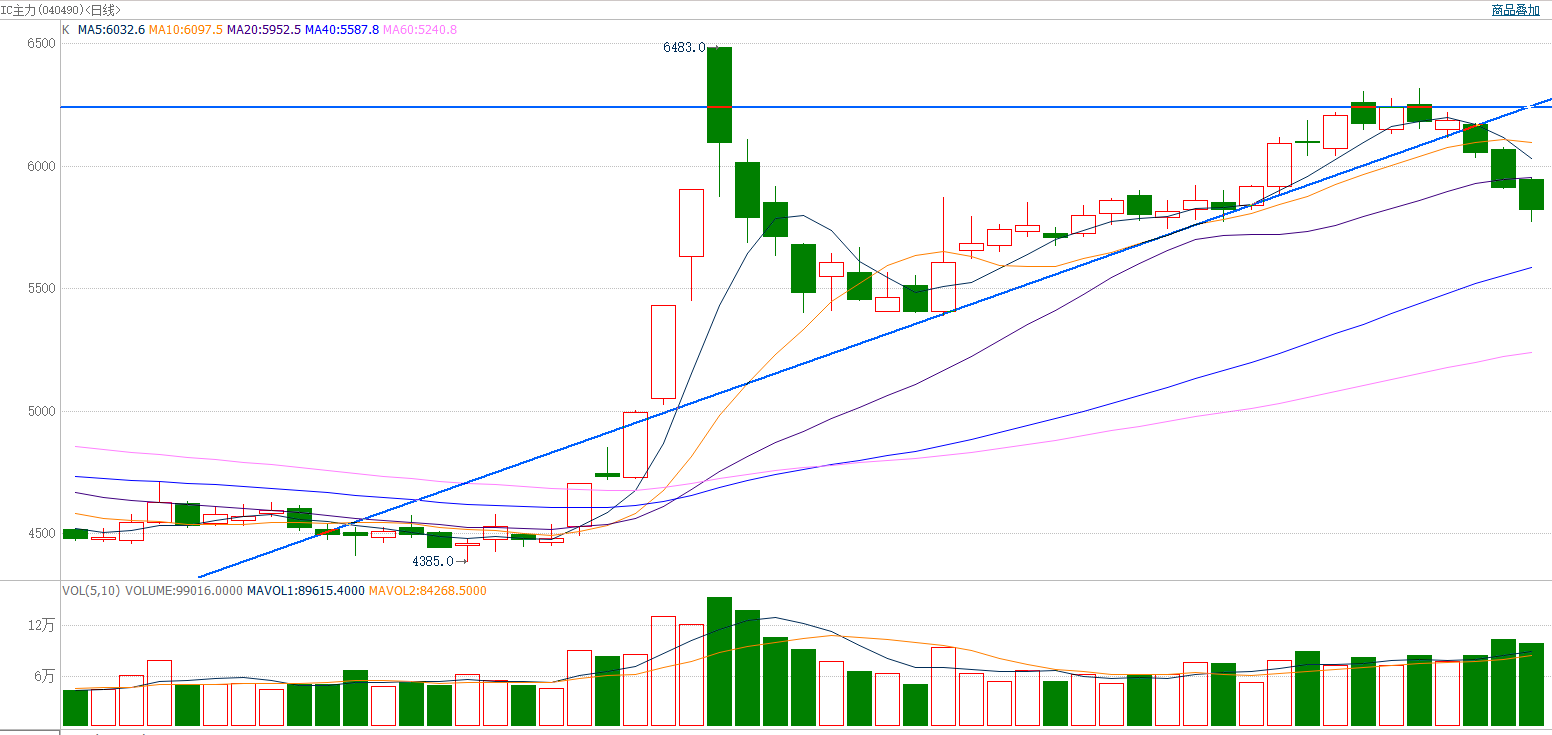
Task: Click the 4500 price axis label
Action: (x=42, y=534)
